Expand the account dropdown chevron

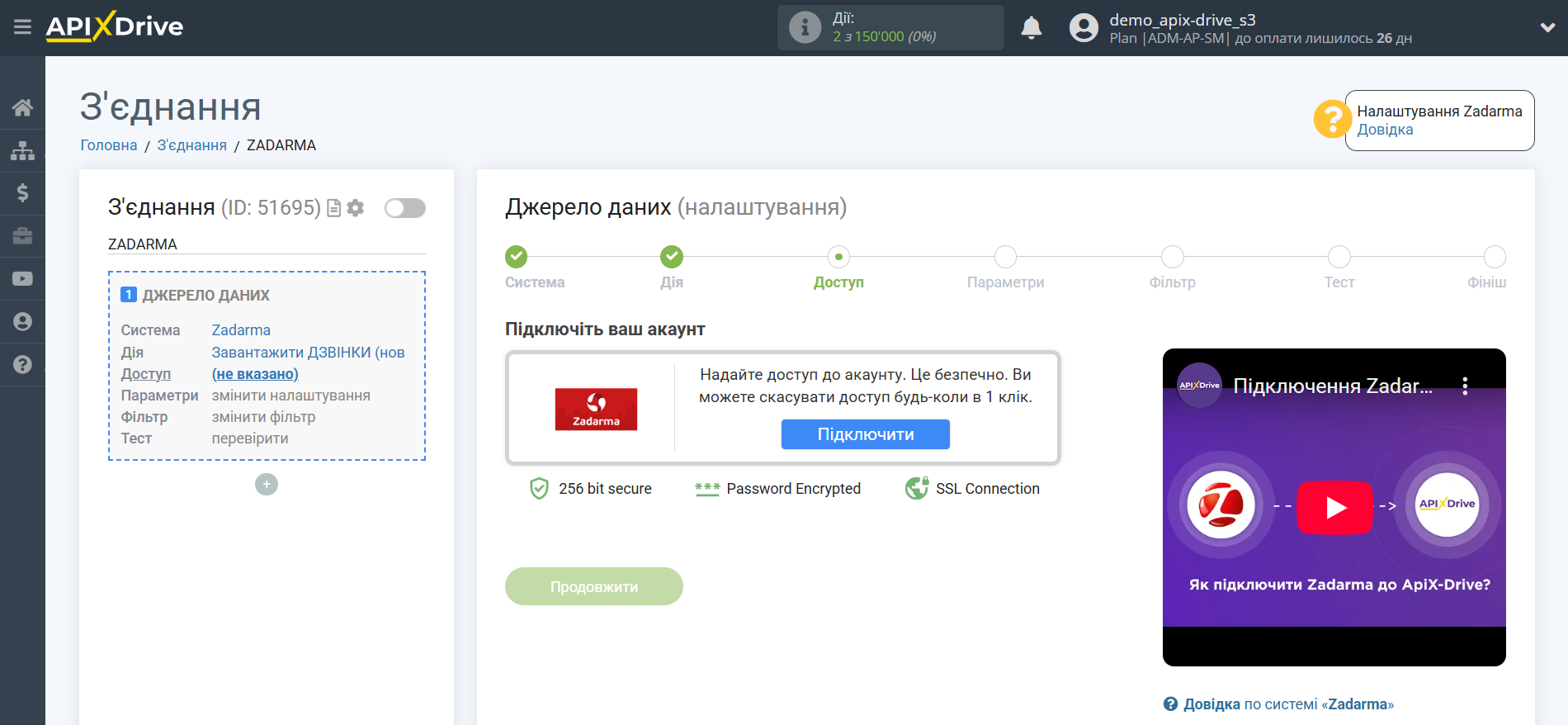tap(1547, 27)
